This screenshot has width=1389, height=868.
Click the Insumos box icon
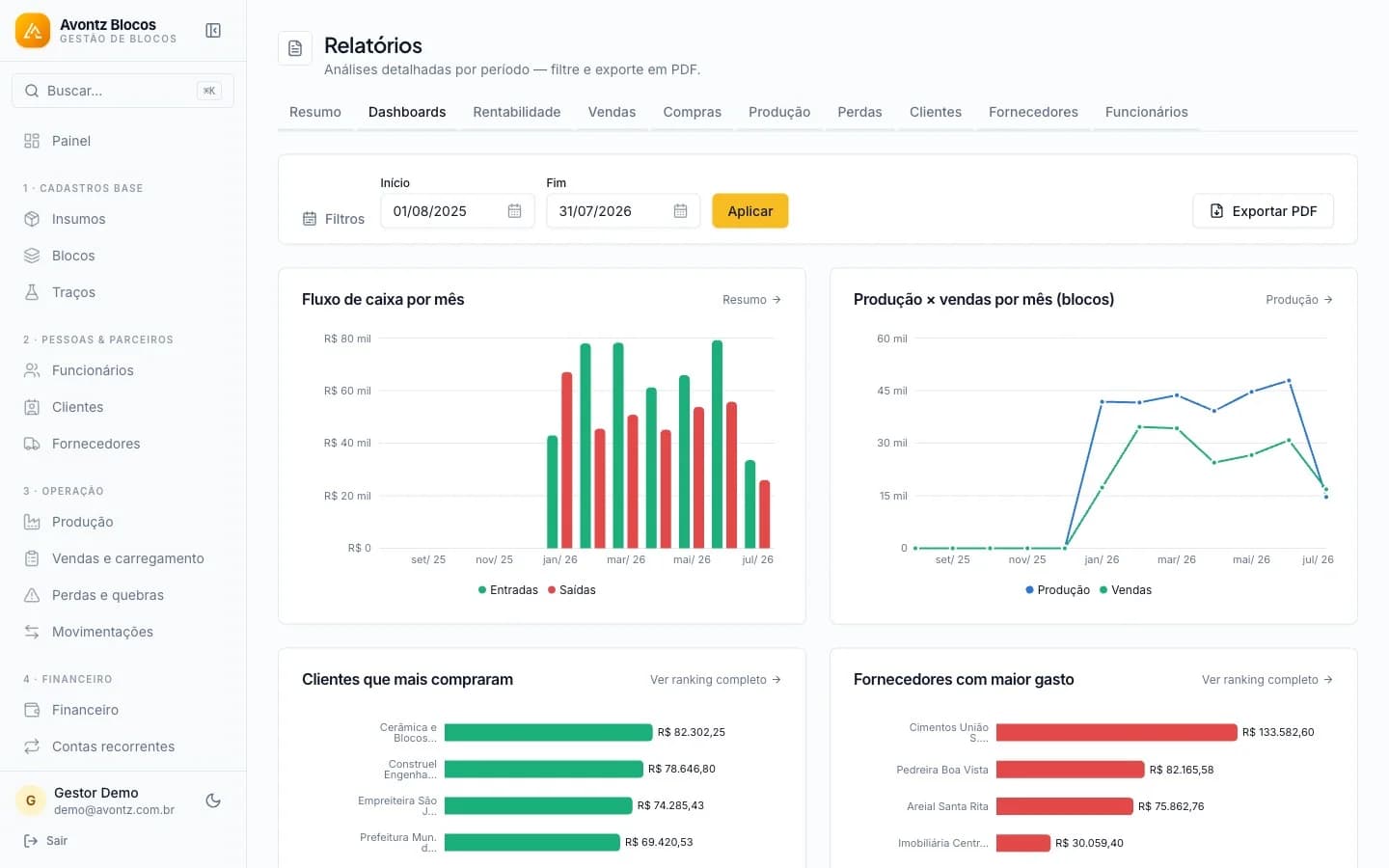[x=32, y=219]
